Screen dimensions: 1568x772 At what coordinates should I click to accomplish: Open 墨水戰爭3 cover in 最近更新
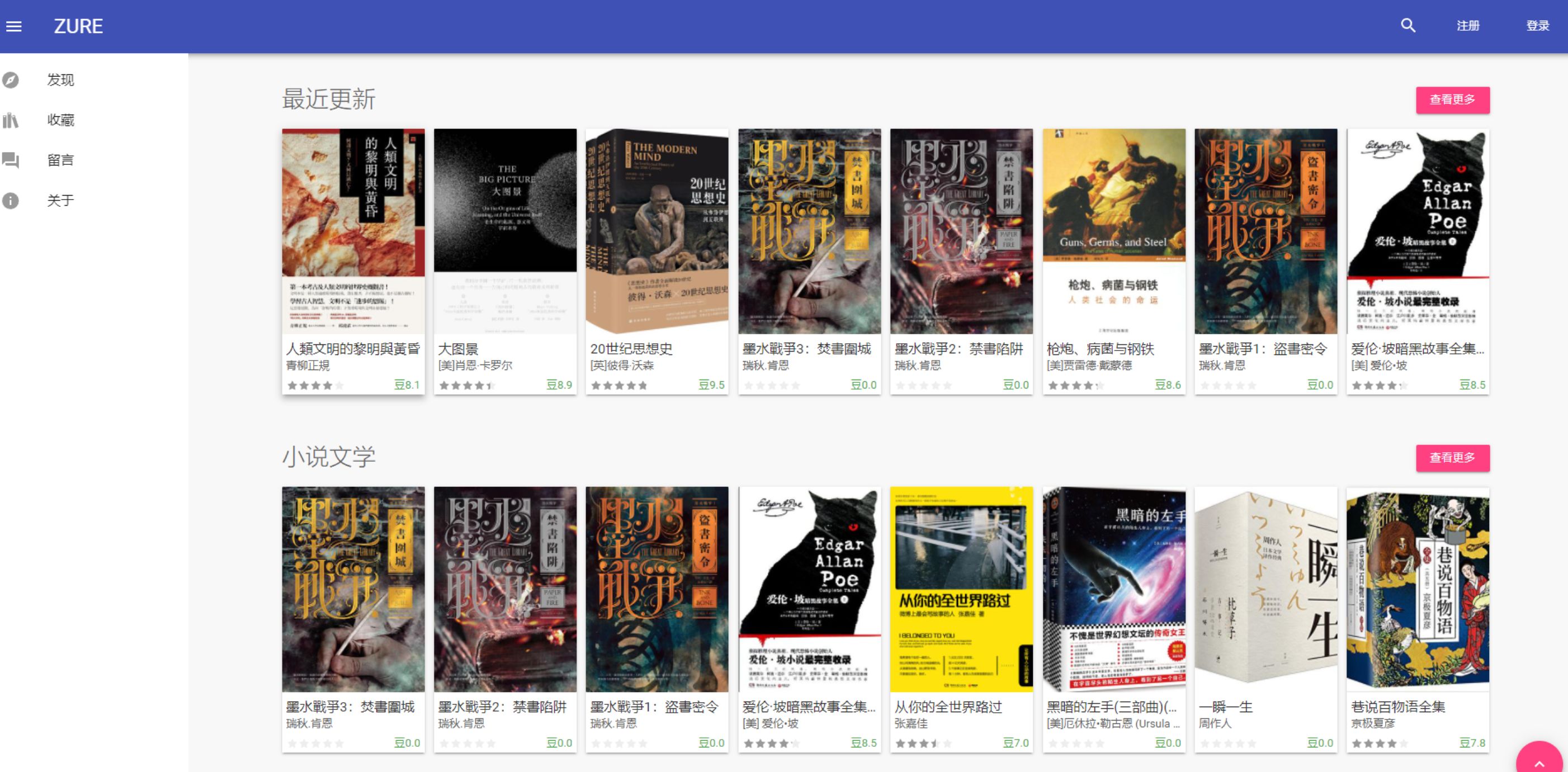click(810, 231)
